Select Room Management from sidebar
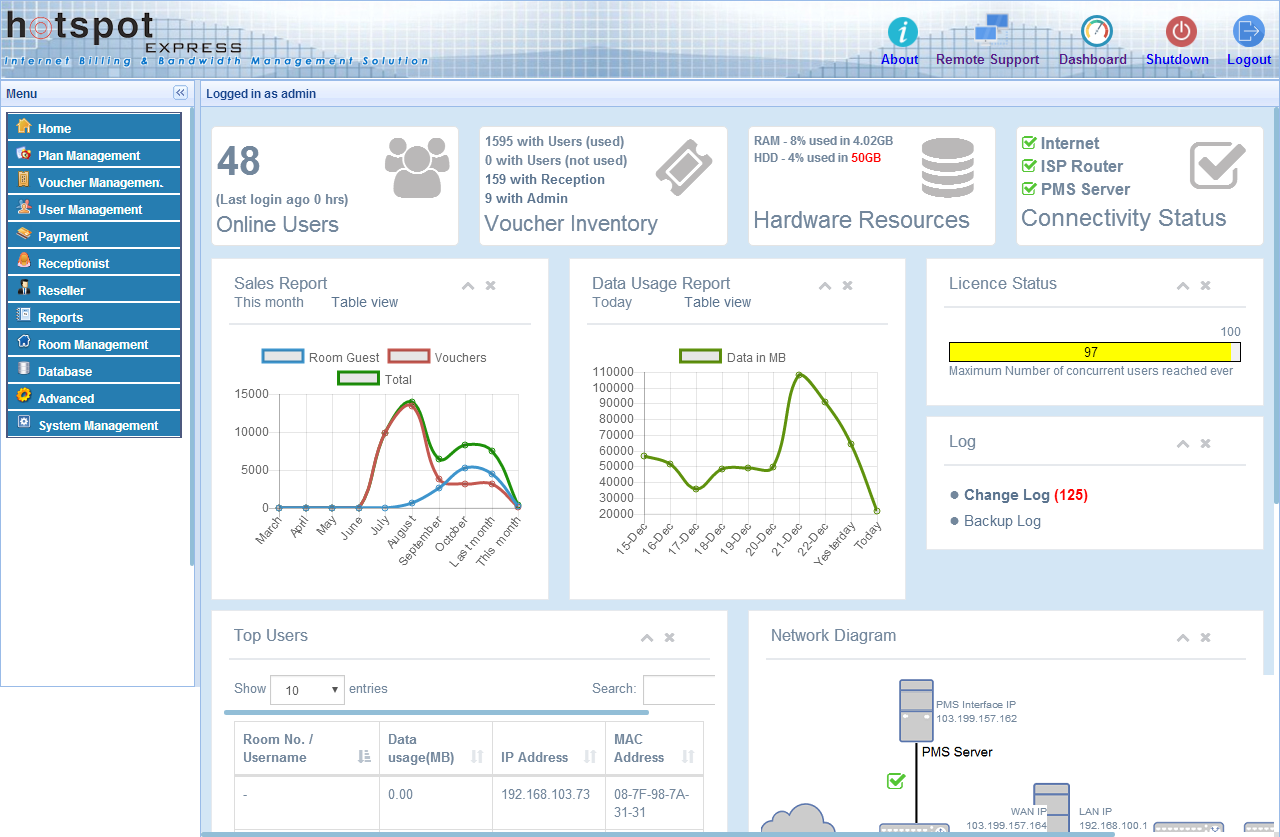The height and width of the screenshot is (837, 1280). click(x=93, y=344)
